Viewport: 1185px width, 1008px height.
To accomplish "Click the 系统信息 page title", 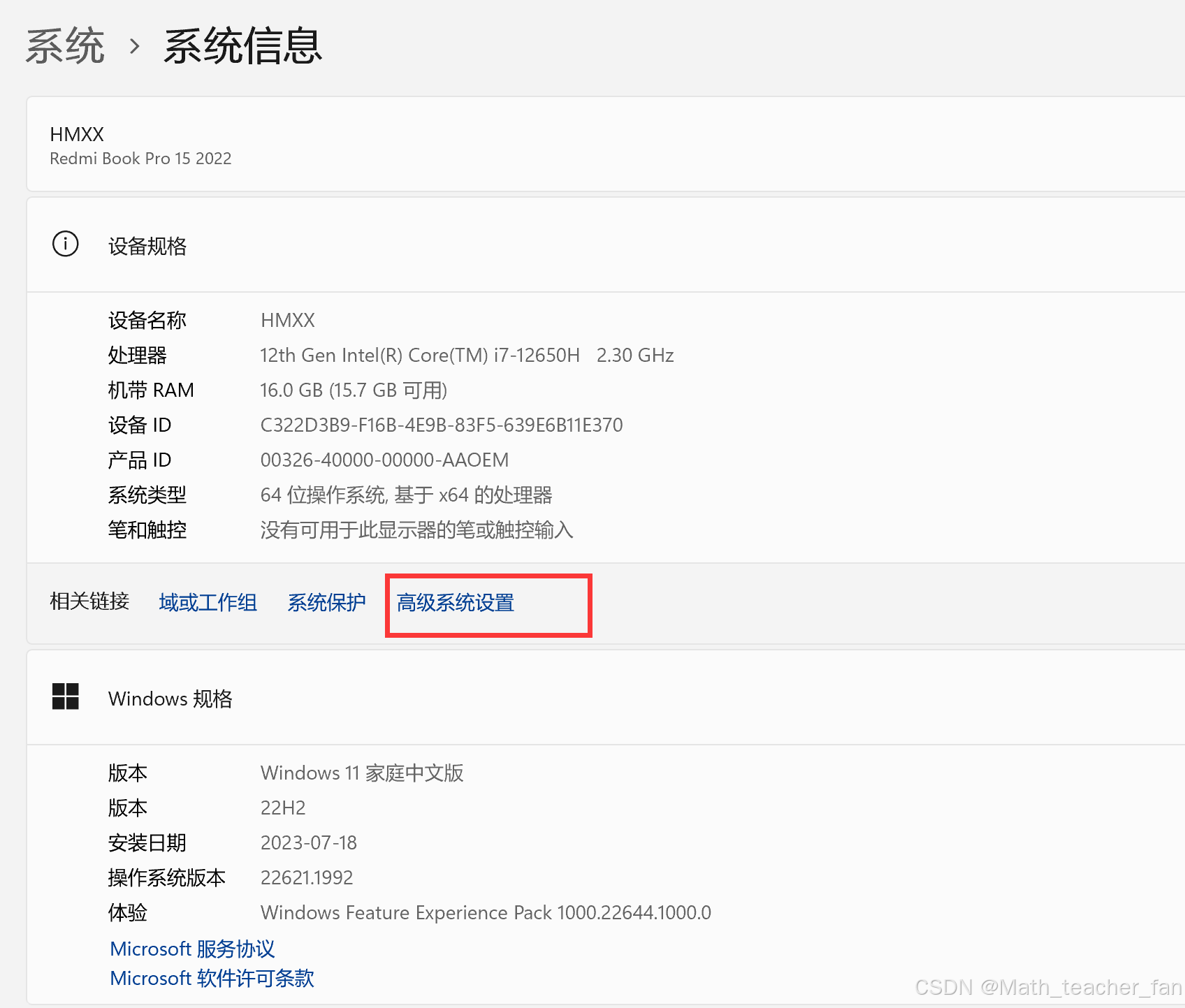I will [243, 47].
